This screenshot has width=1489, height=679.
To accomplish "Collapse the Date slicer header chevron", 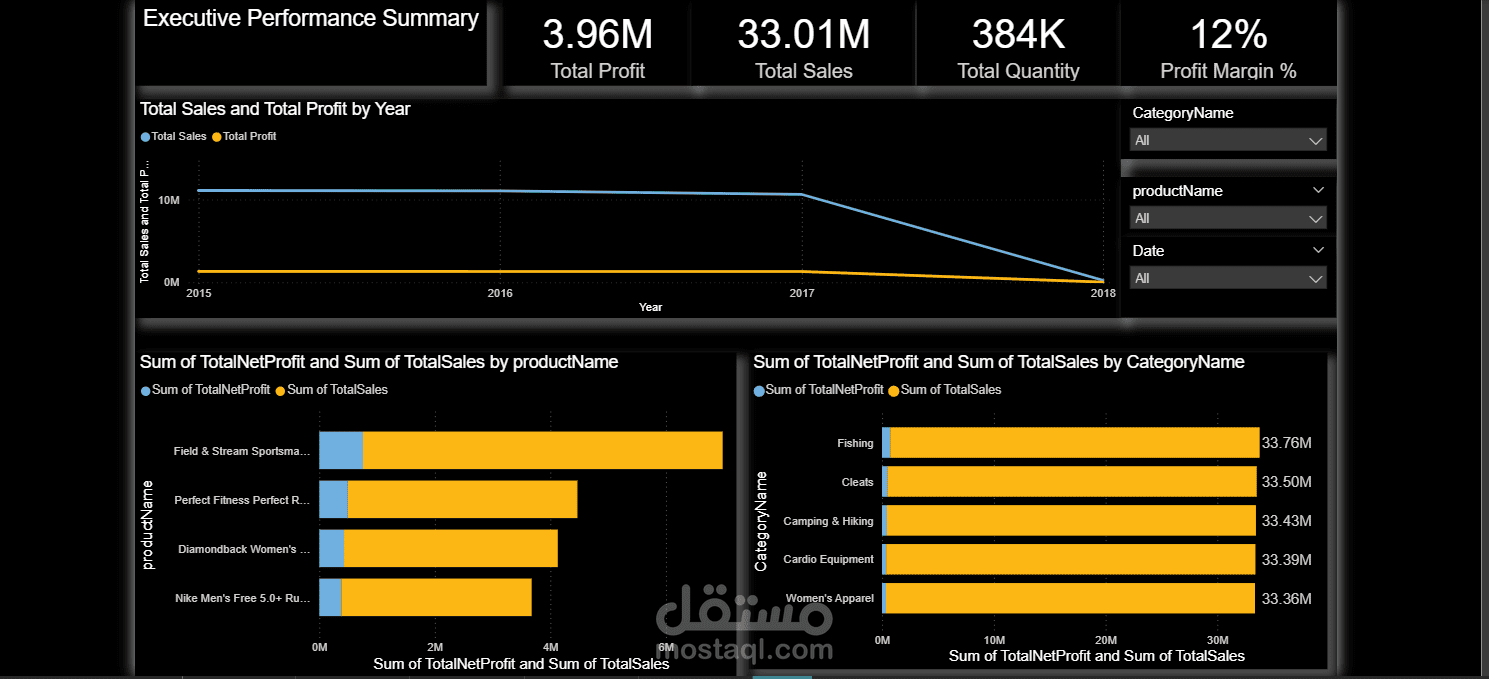I will [x=1318, y=249].
